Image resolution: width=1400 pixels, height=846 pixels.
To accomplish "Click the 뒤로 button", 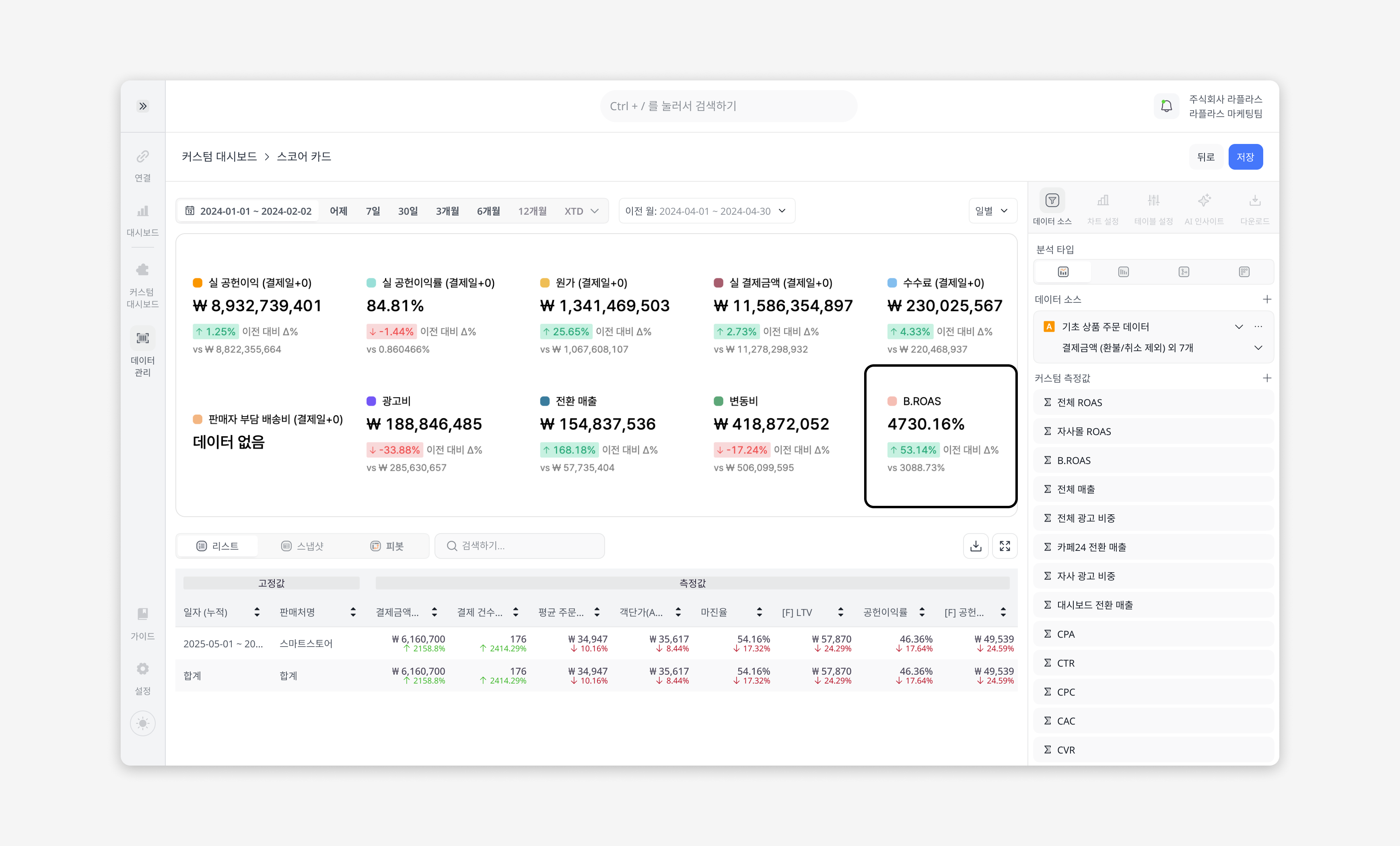I will (1205, 157).
